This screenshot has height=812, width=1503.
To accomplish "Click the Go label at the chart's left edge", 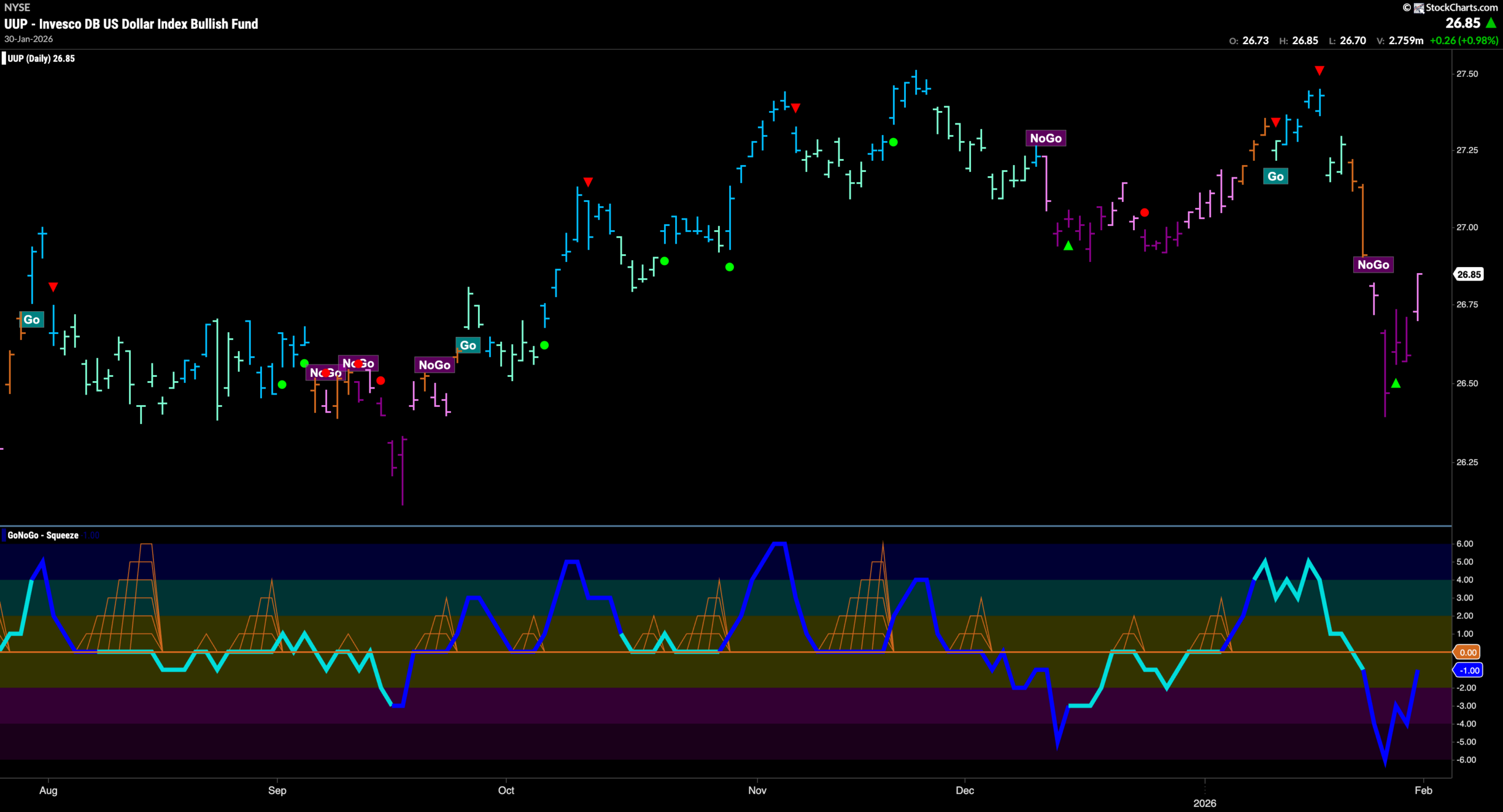I will click(x=32, y=320).
